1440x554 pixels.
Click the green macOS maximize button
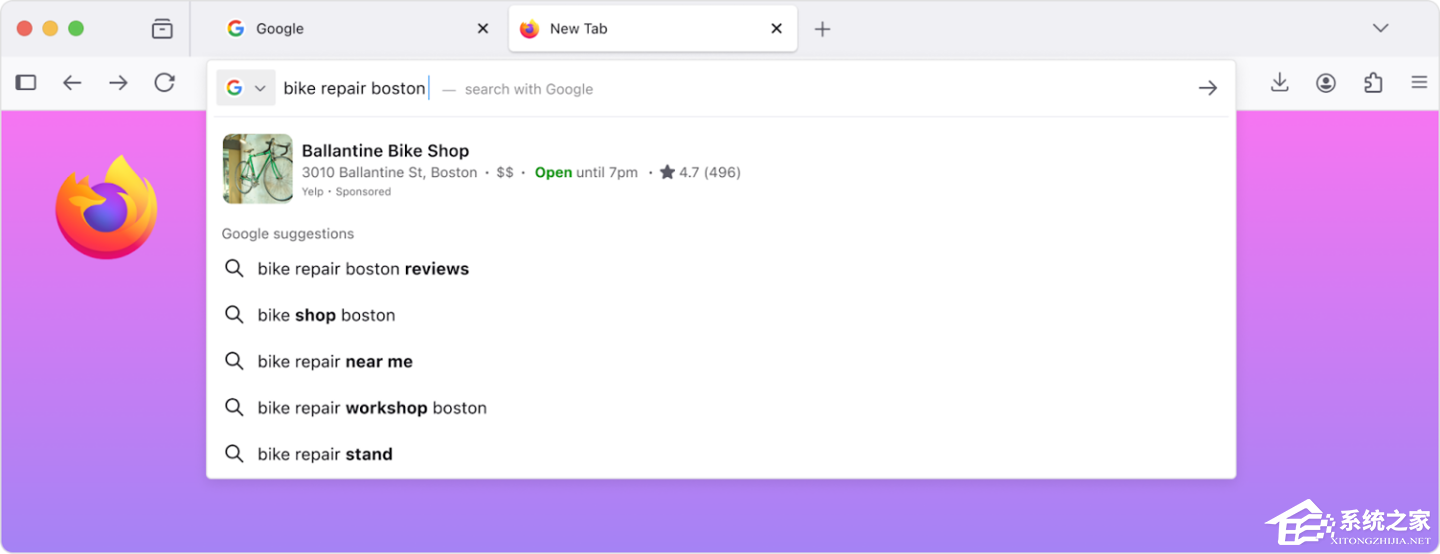(76, 29)
